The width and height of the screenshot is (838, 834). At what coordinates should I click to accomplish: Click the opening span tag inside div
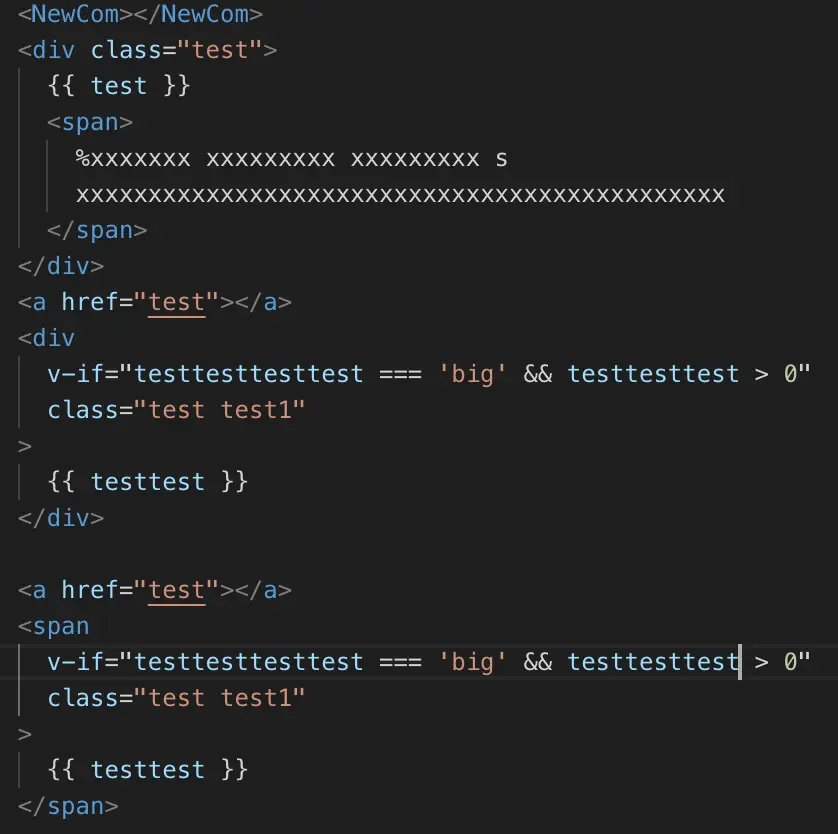pos(90,123)
